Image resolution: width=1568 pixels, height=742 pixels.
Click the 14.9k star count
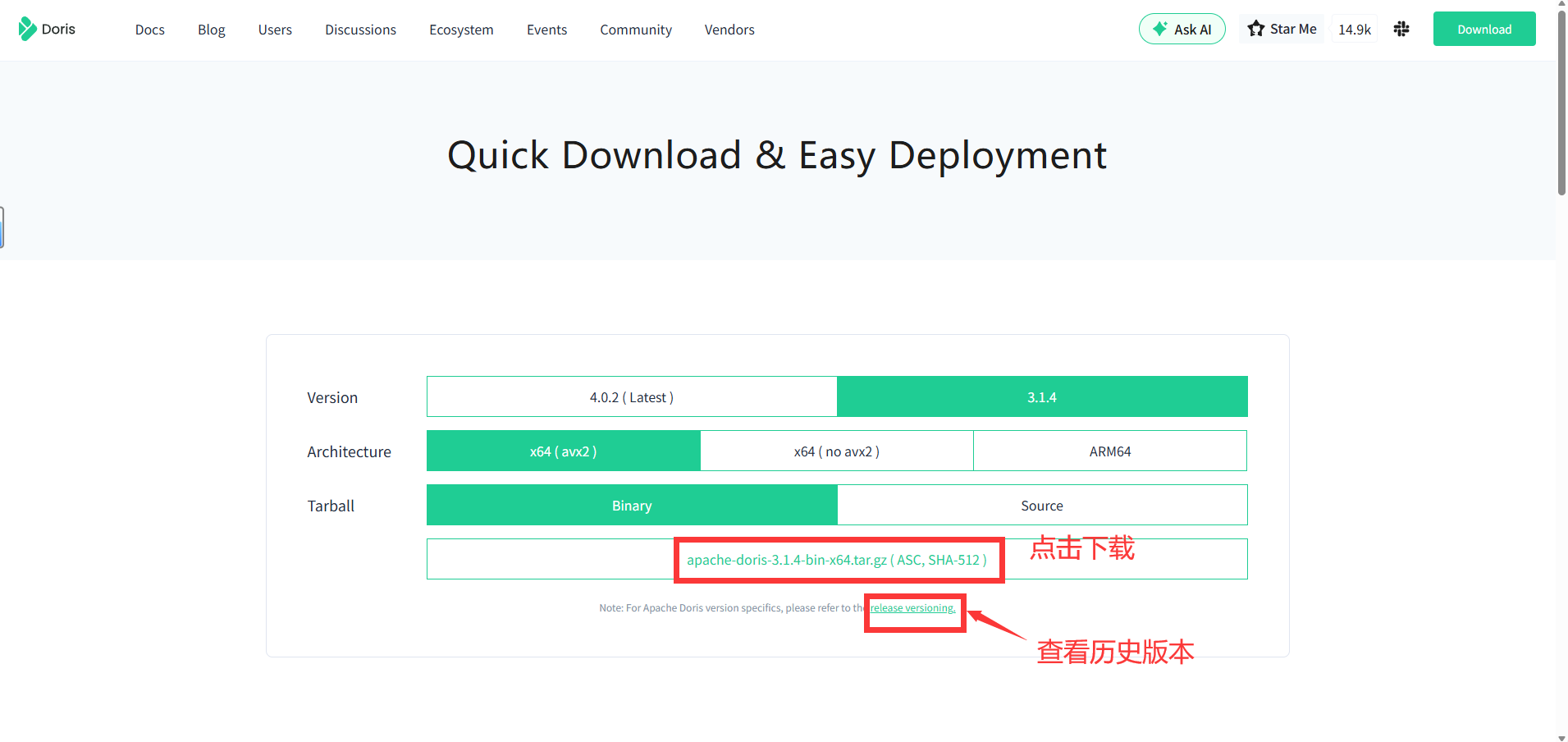tap(1354, 30)
